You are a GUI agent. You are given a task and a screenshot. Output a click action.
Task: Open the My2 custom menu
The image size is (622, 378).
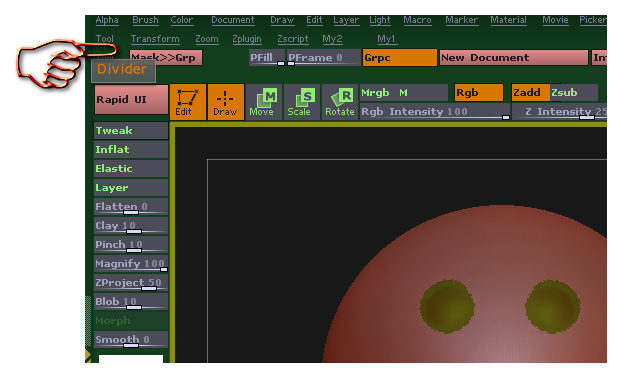pos(332,39)
